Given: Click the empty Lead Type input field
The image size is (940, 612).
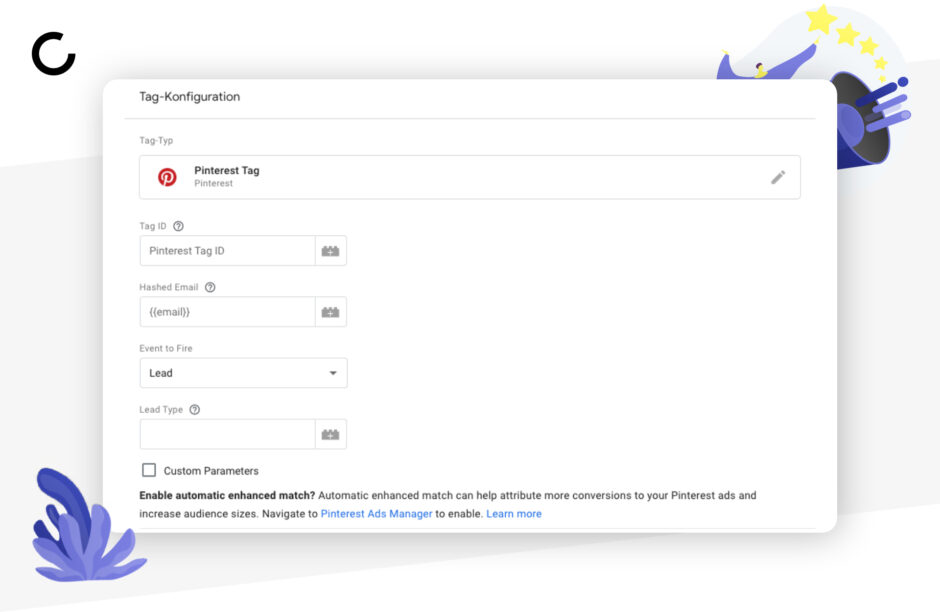Looking at the screenshot, I should pyautogui.click(x=227, y=434).
